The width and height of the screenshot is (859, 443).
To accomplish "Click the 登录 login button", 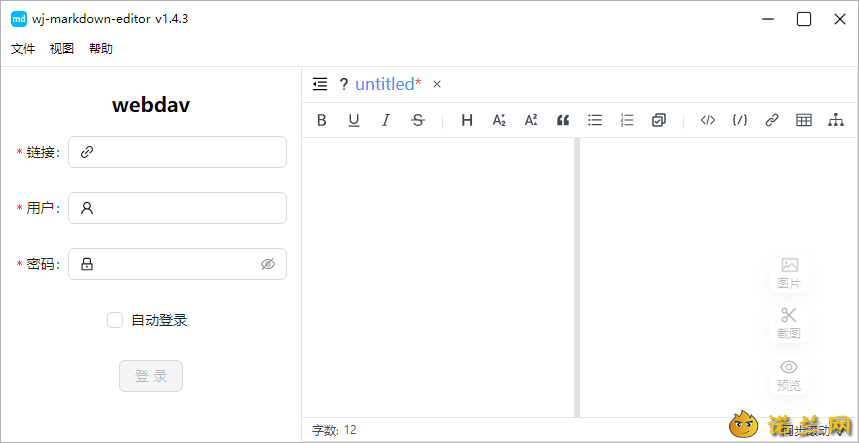I will click(151, 376).
